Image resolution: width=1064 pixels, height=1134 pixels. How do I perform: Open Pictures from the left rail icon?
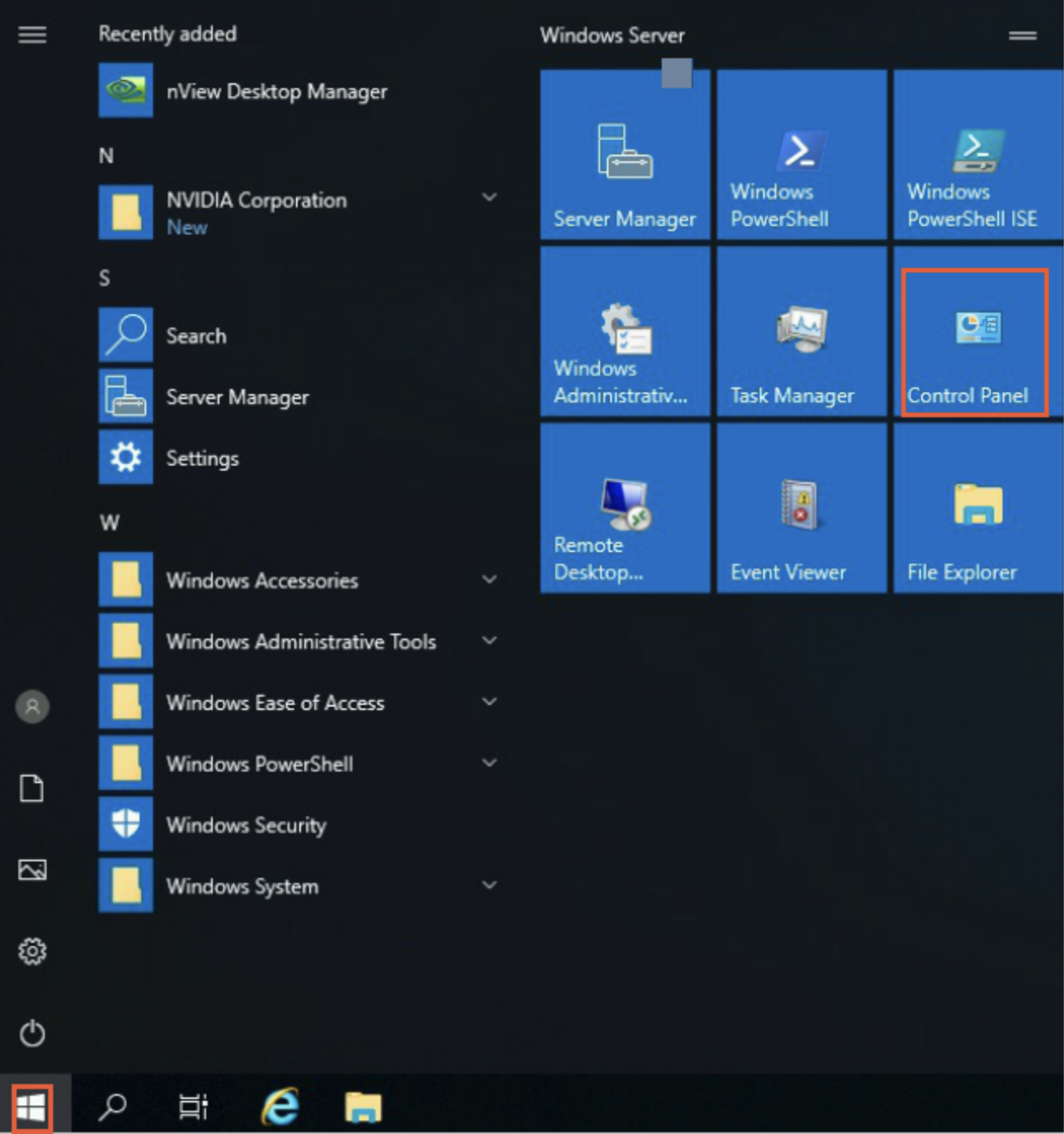(32, 870)
